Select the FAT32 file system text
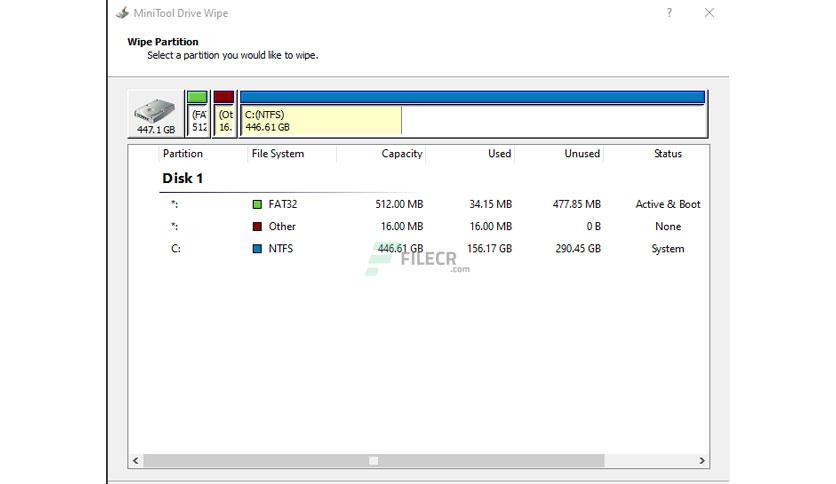Viewport: 836px width, 484px height. tap(283, 204)
